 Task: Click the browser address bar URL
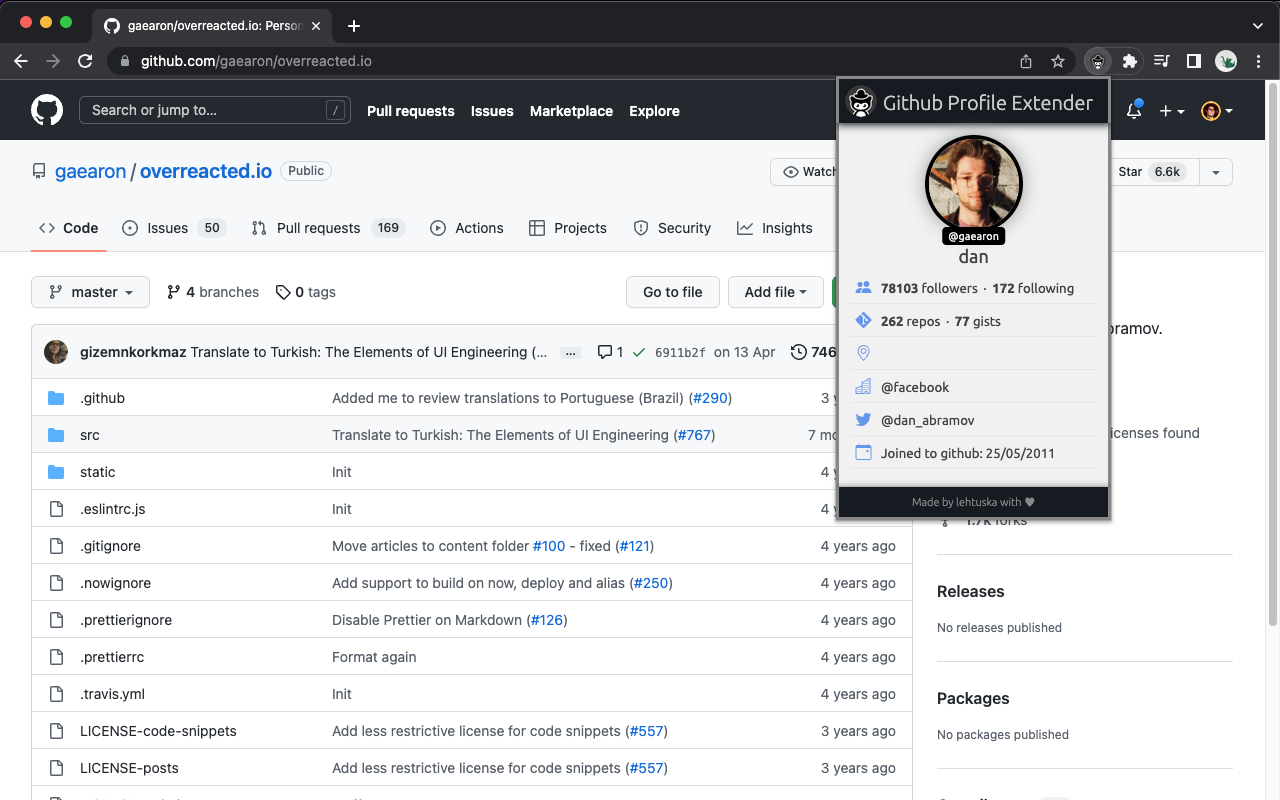pyautogui.click(x=256, y=61)
